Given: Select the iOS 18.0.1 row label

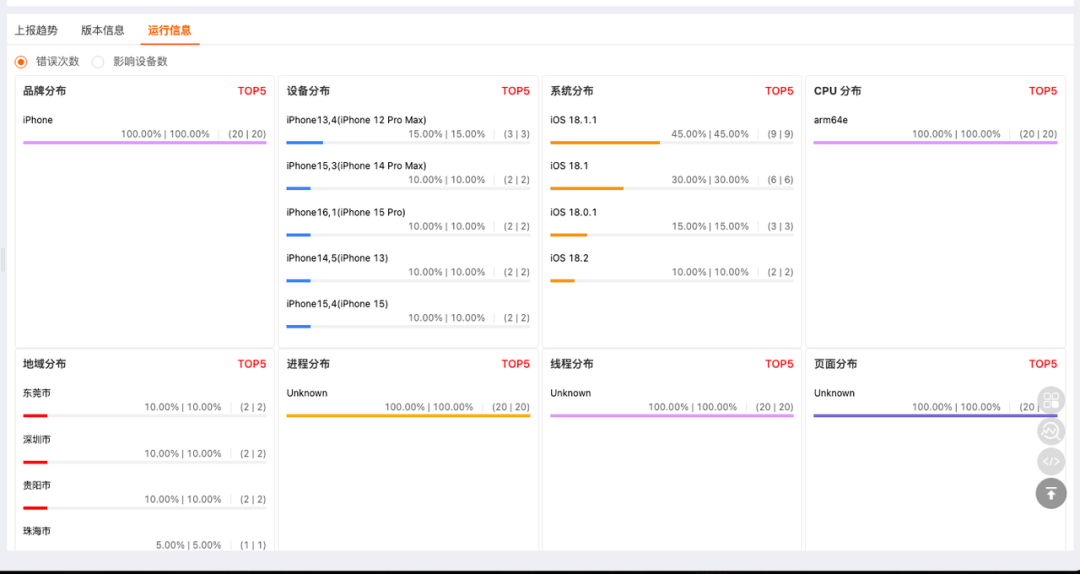Looking at the screenshot, I should pyautogui.click(x=574, y=212).
